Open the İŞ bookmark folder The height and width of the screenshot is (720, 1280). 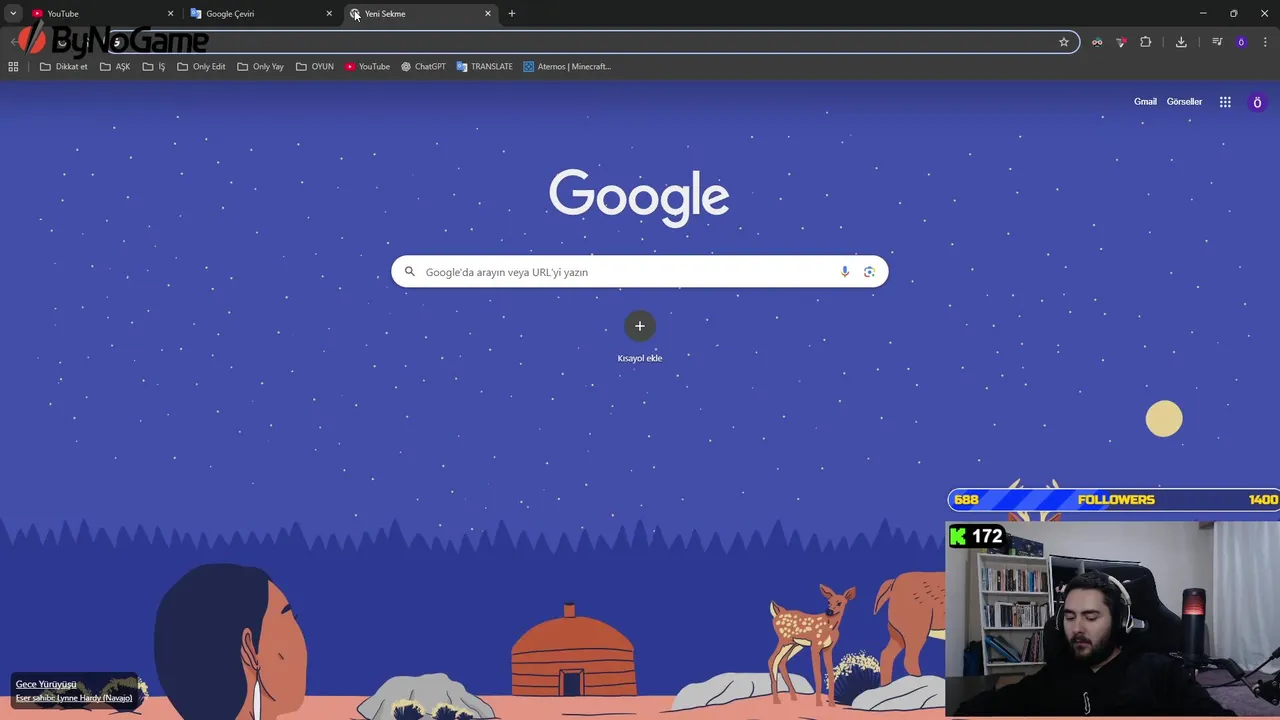pyautogui.click(x=154, y=67)
